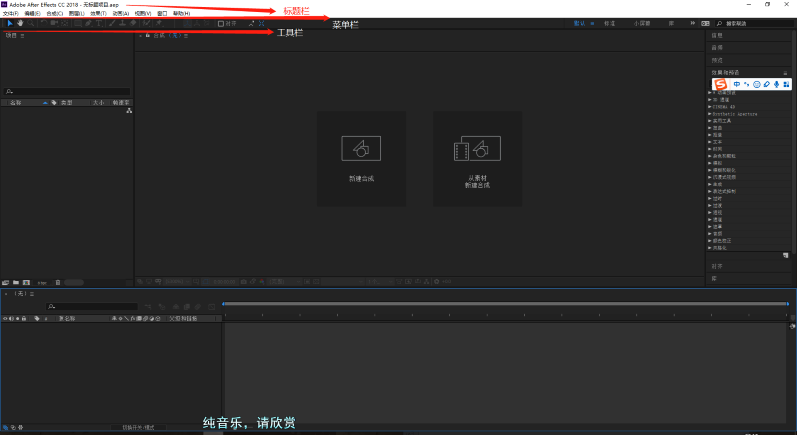Toggle the Transfer Controls pane at timeline bottom
This screenshot has height=435, width=797.
tap(13, 427)
